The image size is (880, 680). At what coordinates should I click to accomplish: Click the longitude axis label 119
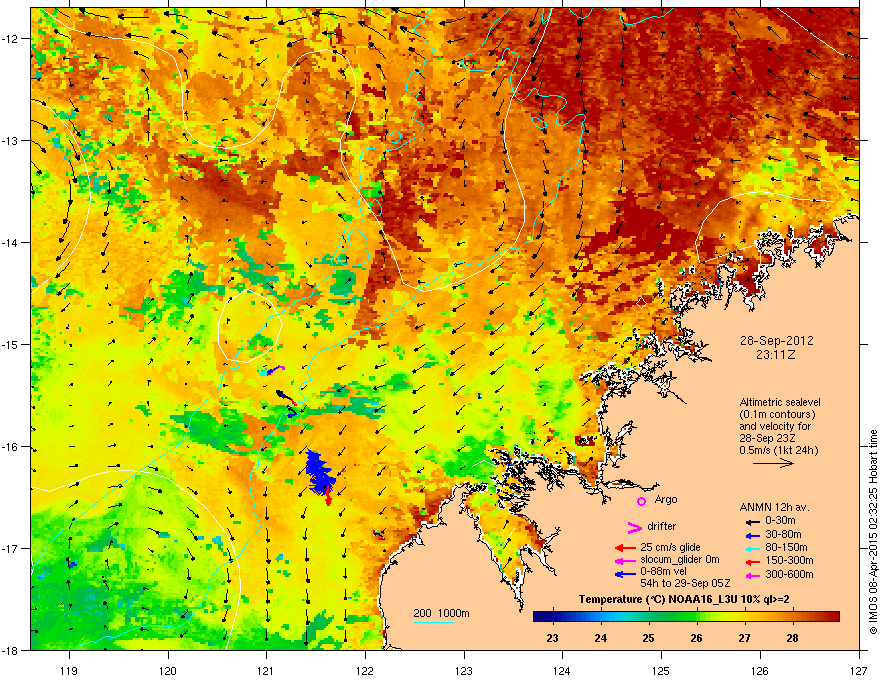tap(69, 671)
